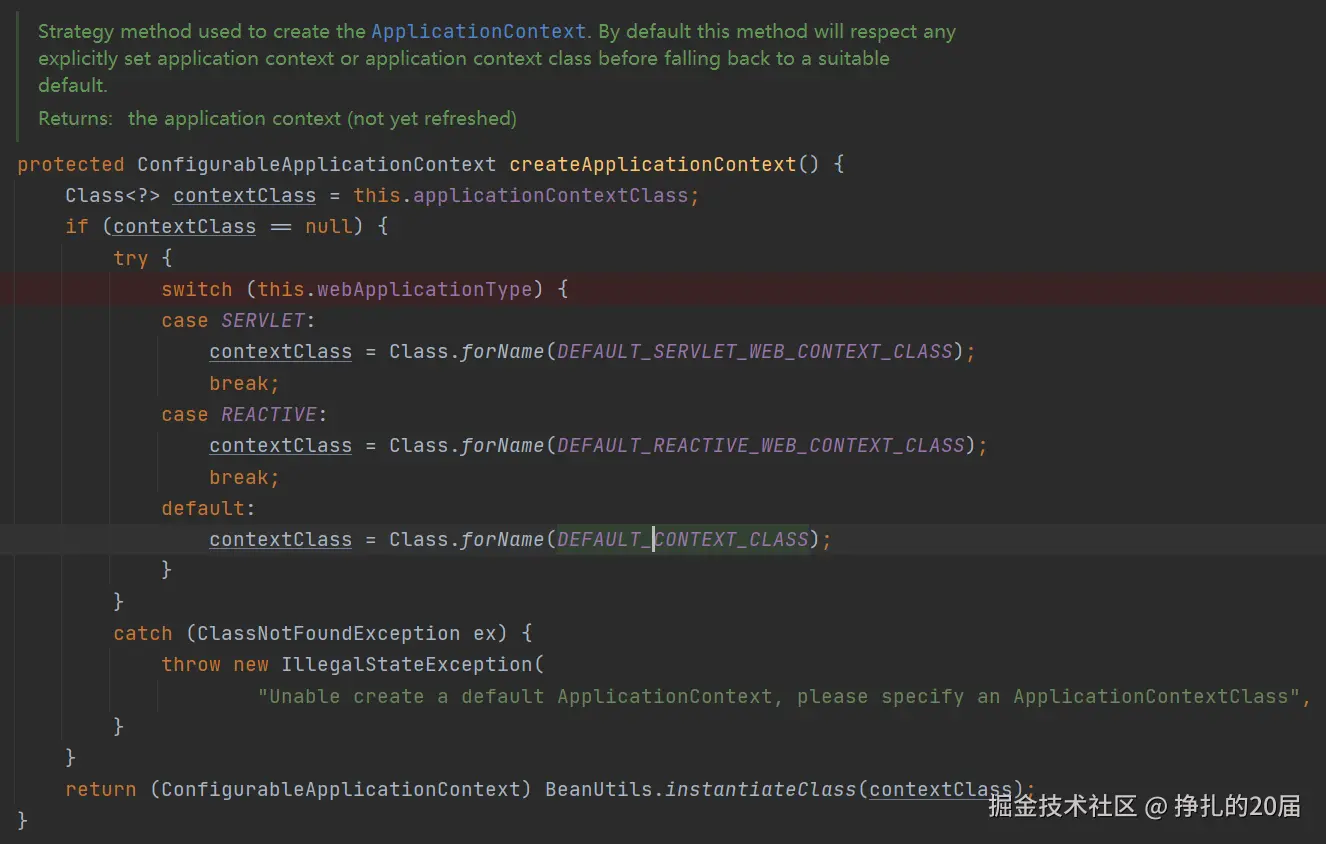Click DEFAULT_SERVLET_WEB_CONTEXT_CLASS constant
This screenshot has height=844, width=1326.
[x=755, y=352]
